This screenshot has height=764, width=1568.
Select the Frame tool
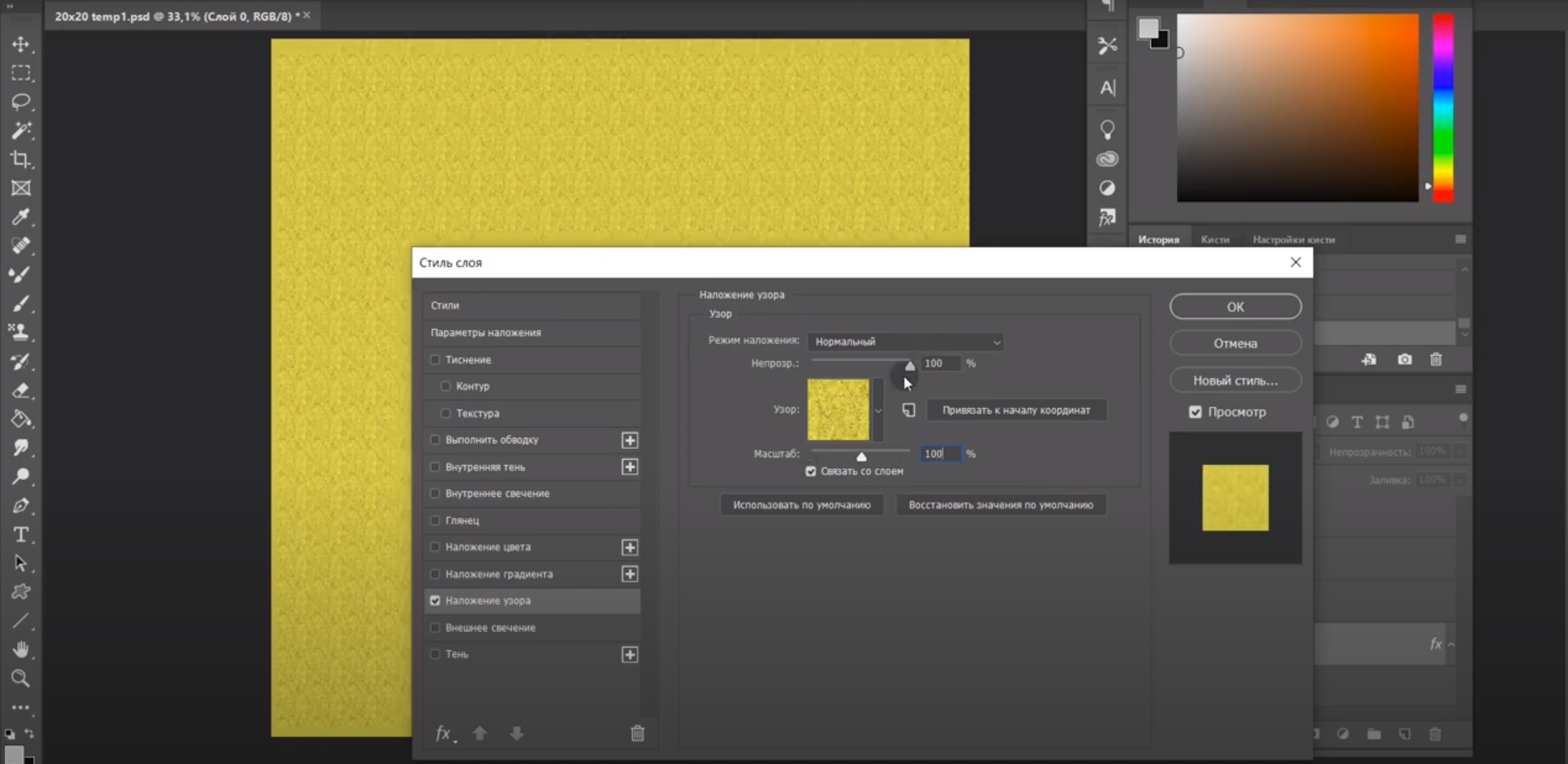21,188
